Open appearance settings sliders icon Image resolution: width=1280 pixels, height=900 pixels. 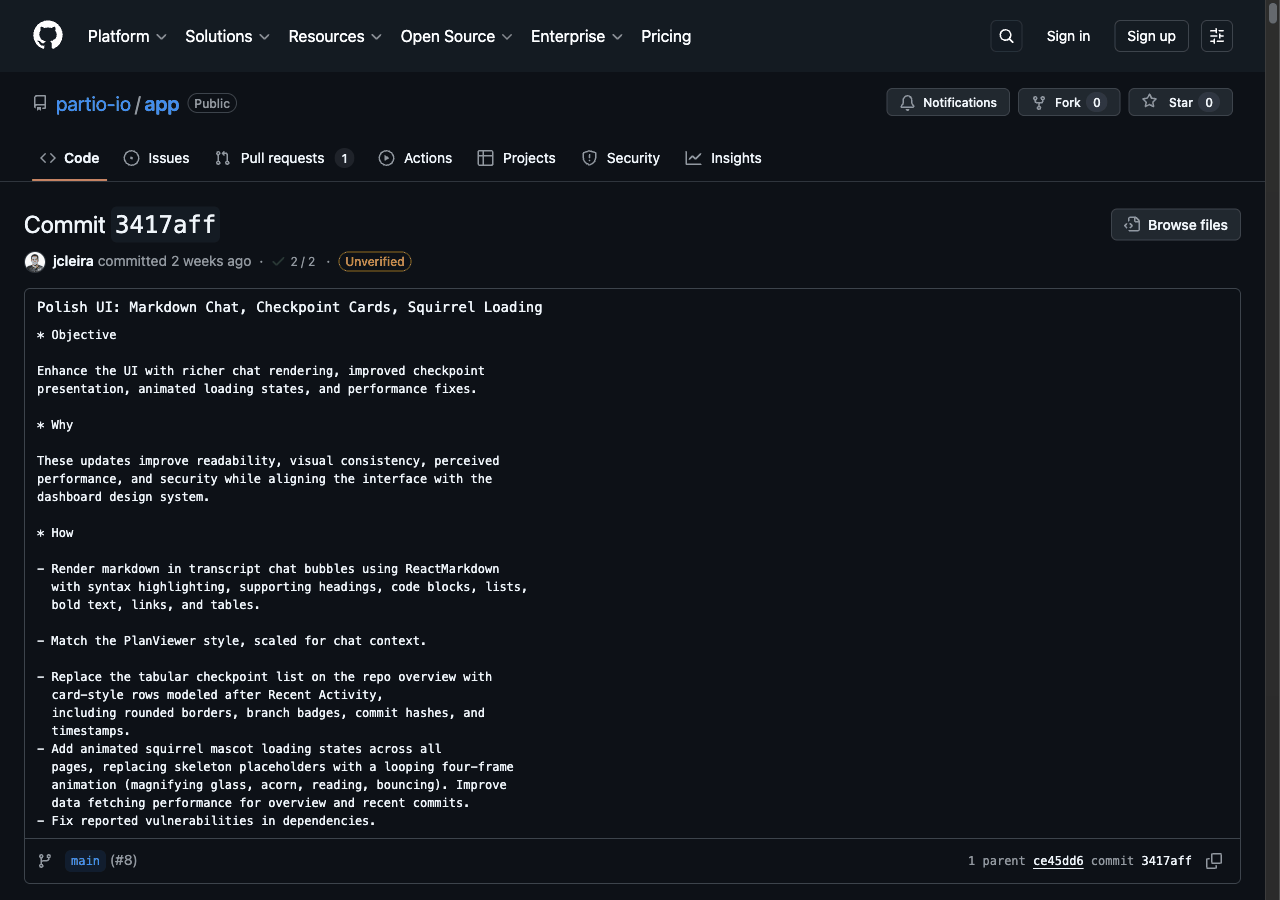point(1217,36)
